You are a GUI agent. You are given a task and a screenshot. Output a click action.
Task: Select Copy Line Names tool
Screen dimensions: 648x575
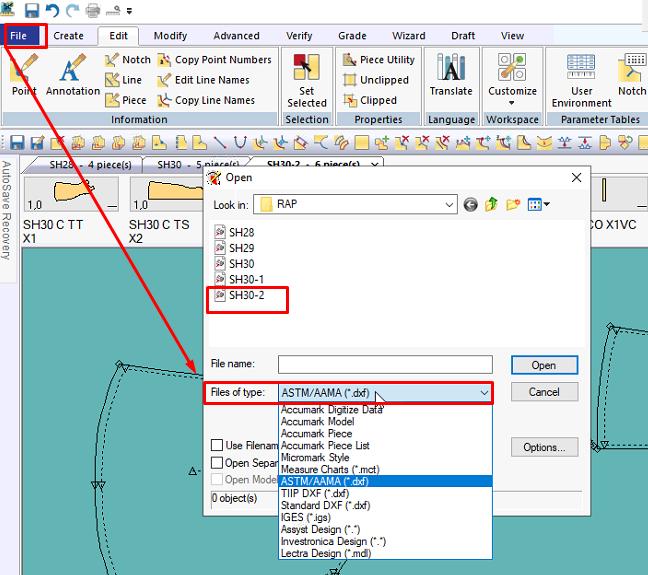point(206,100)
